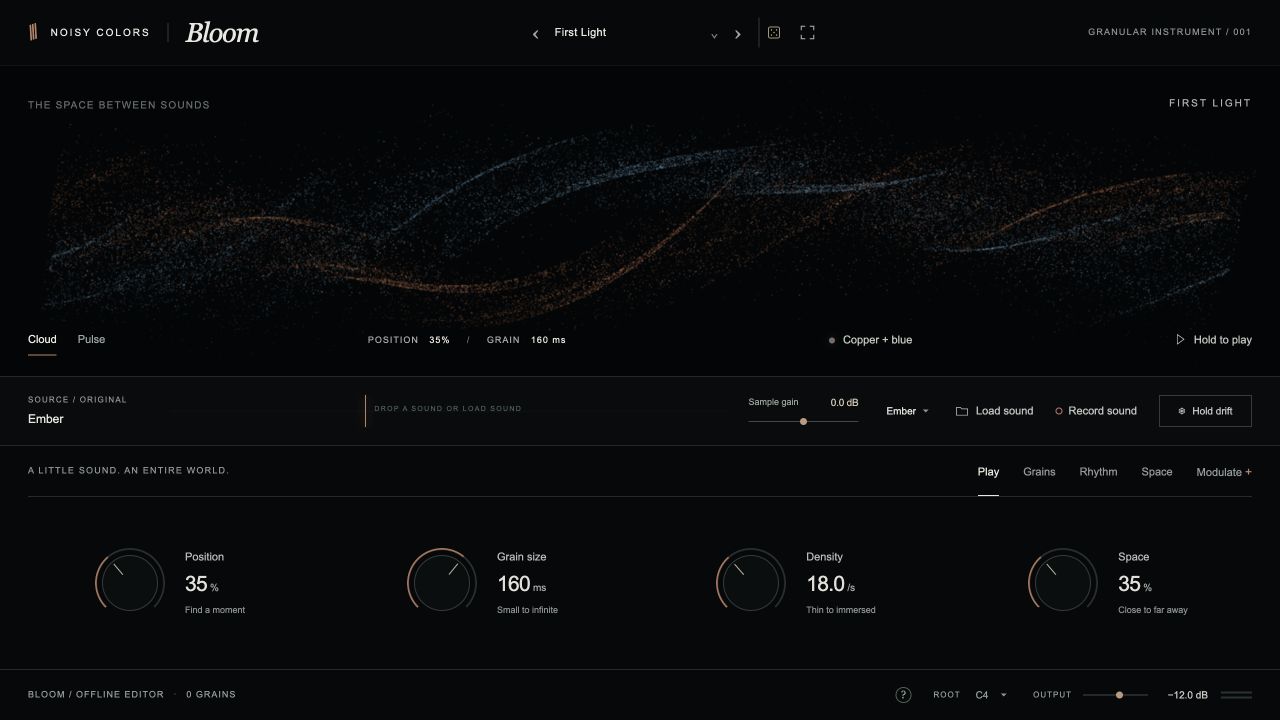Click the Hold to play button text
1280x720 pixels.
tap(1222, 340)
